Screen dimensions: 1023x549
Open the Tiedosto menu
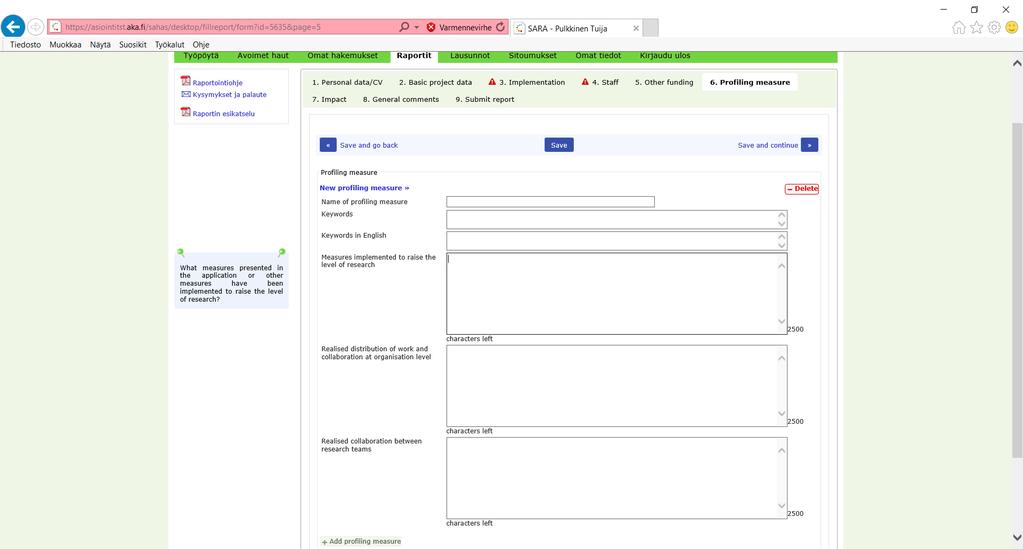[25, 44]
